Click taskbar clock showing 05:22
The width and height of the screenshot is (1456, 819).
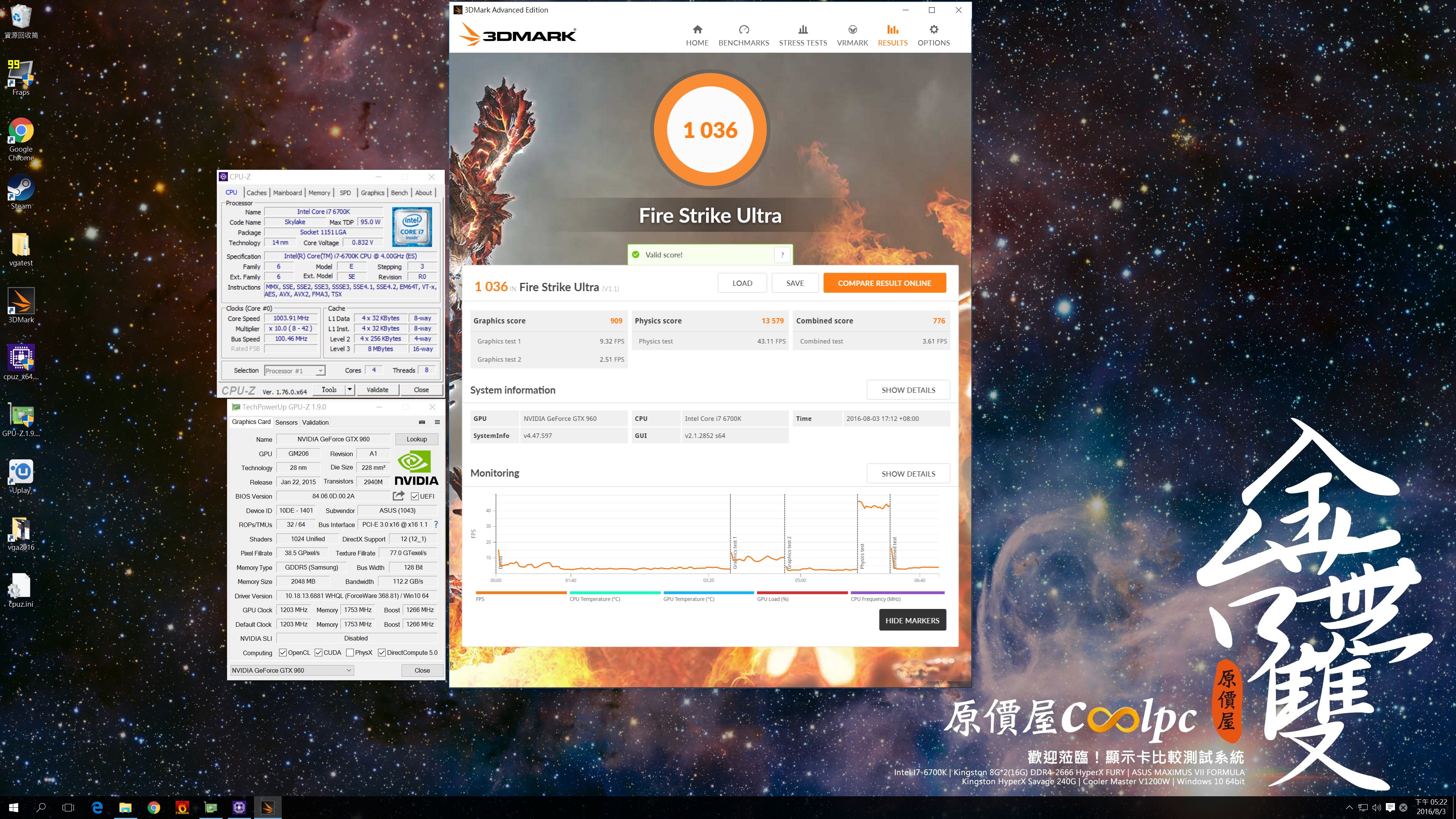1431,808
